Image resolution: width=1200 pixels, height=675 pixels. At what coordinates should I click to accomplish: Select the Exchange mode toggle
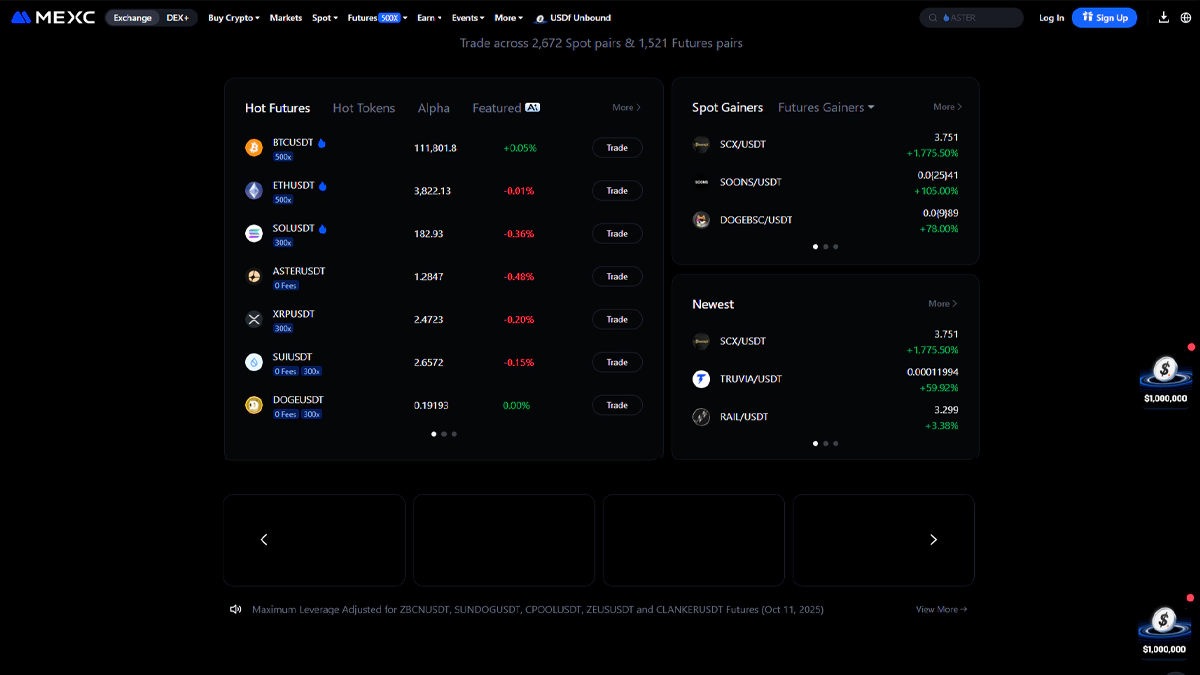(132, 18)
